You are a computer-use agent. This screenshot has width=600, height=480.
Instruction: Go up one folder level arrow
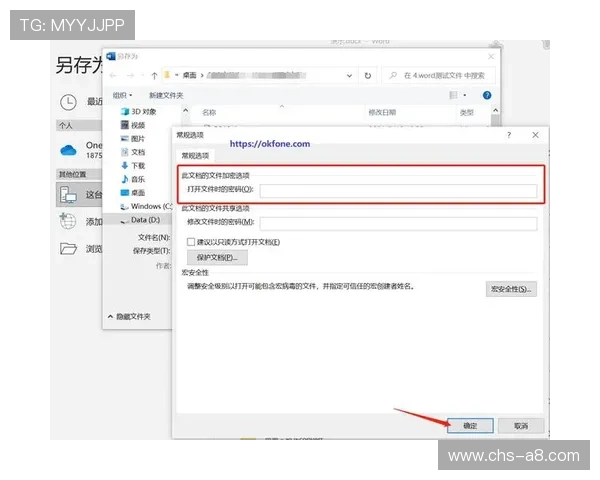[154, 75]
